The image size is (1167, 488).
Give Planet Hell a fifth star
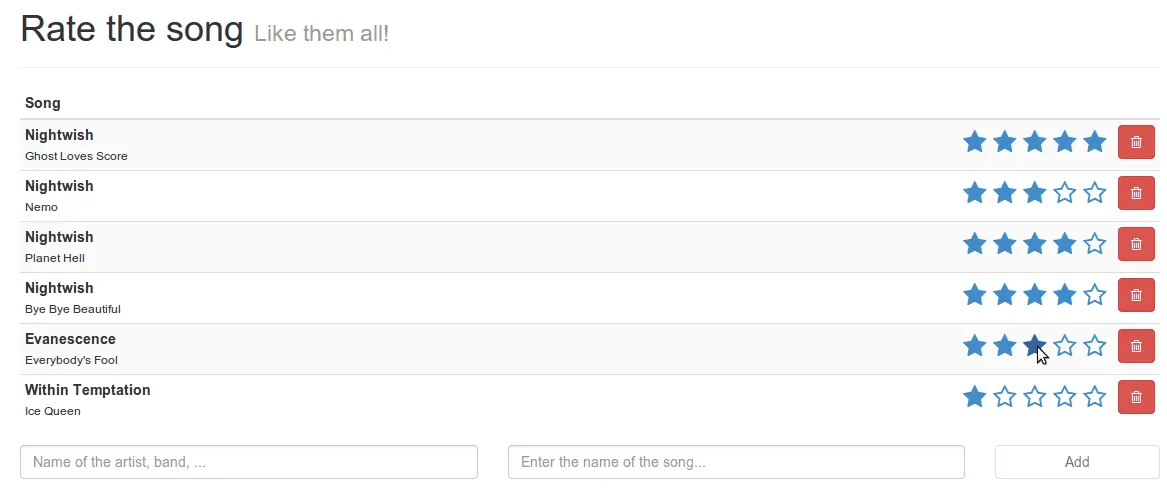(1095, 244)
